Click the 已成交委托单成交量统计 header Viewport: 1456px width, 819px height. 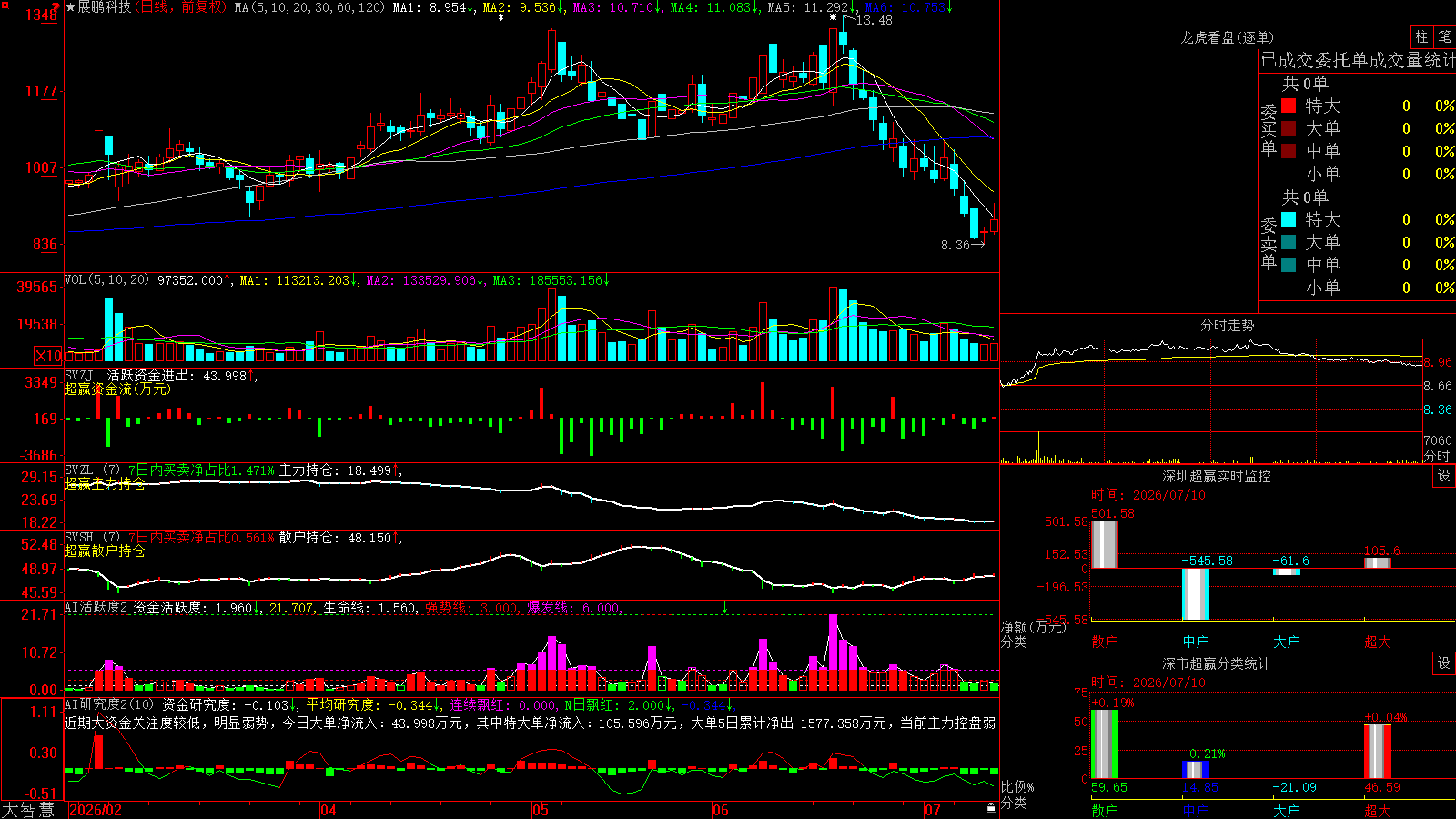[1358, 60]
